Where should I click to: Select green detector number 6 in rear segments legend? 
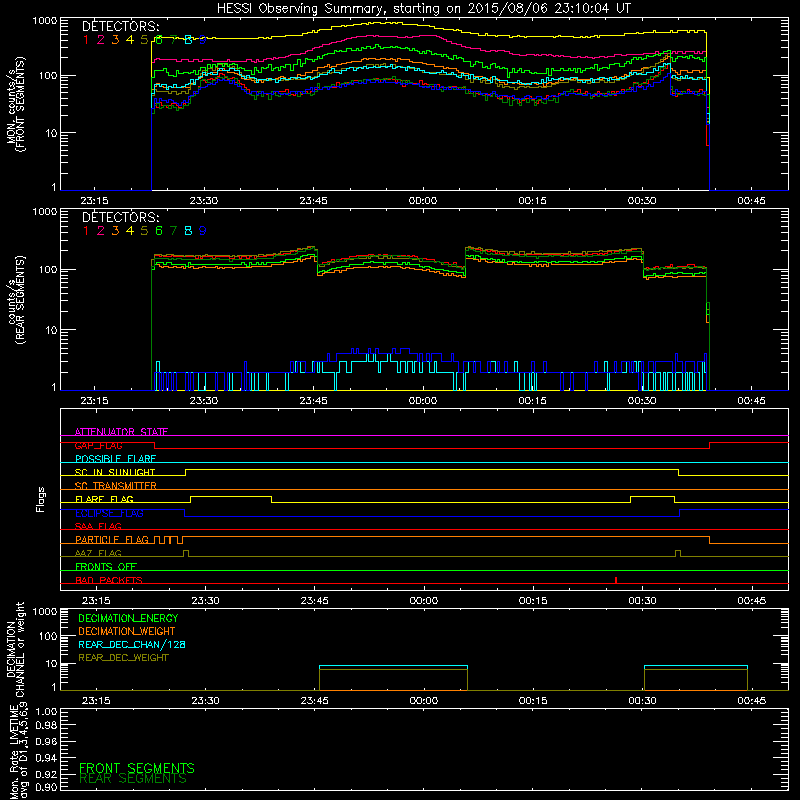(159, 231)
